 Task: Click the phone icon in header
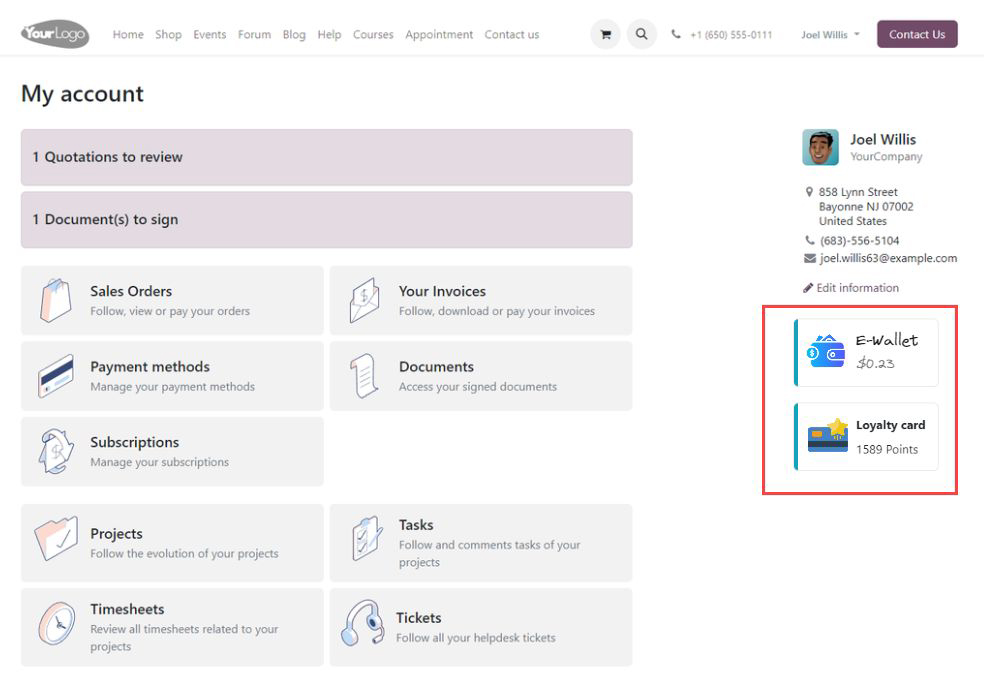coord(676,34)
